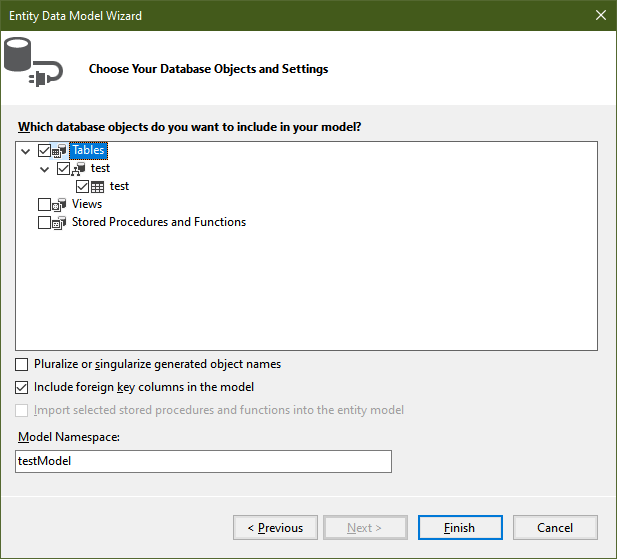
Task: Click the test schema icon
Action: coord(78,169)
